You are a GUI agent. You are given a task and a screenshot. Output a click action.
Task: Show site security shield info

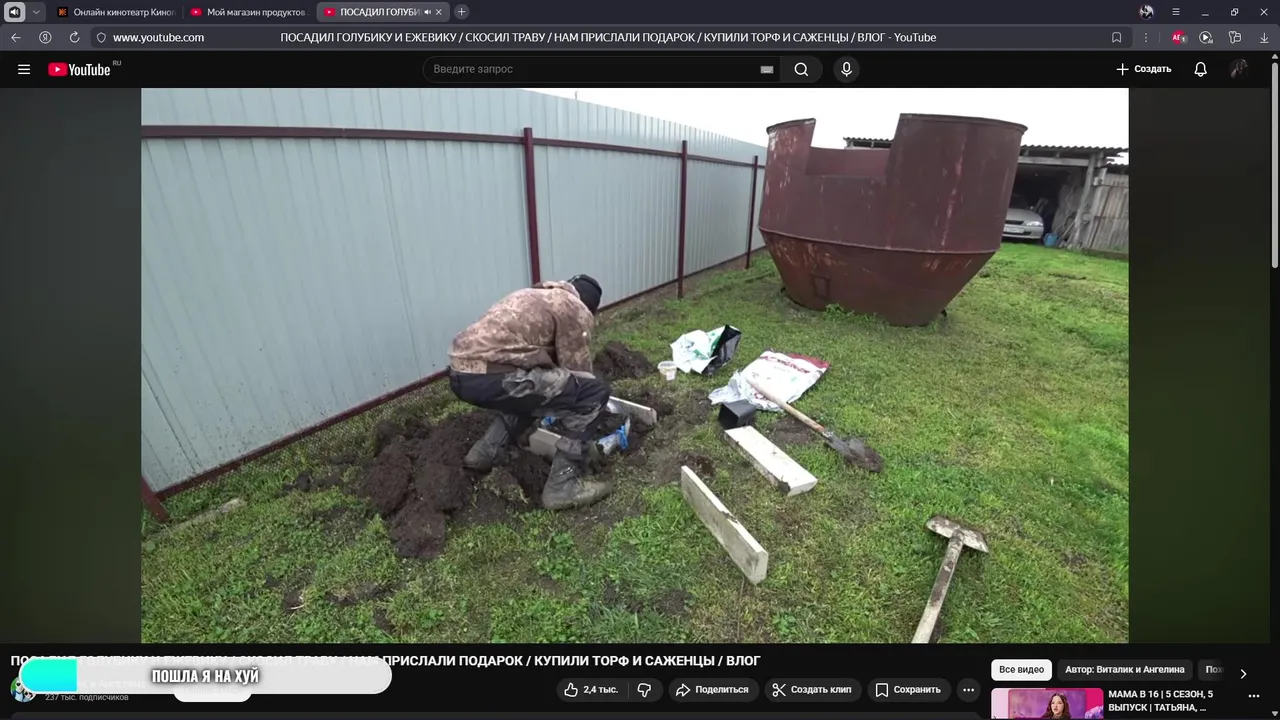[x=101, y=37]
